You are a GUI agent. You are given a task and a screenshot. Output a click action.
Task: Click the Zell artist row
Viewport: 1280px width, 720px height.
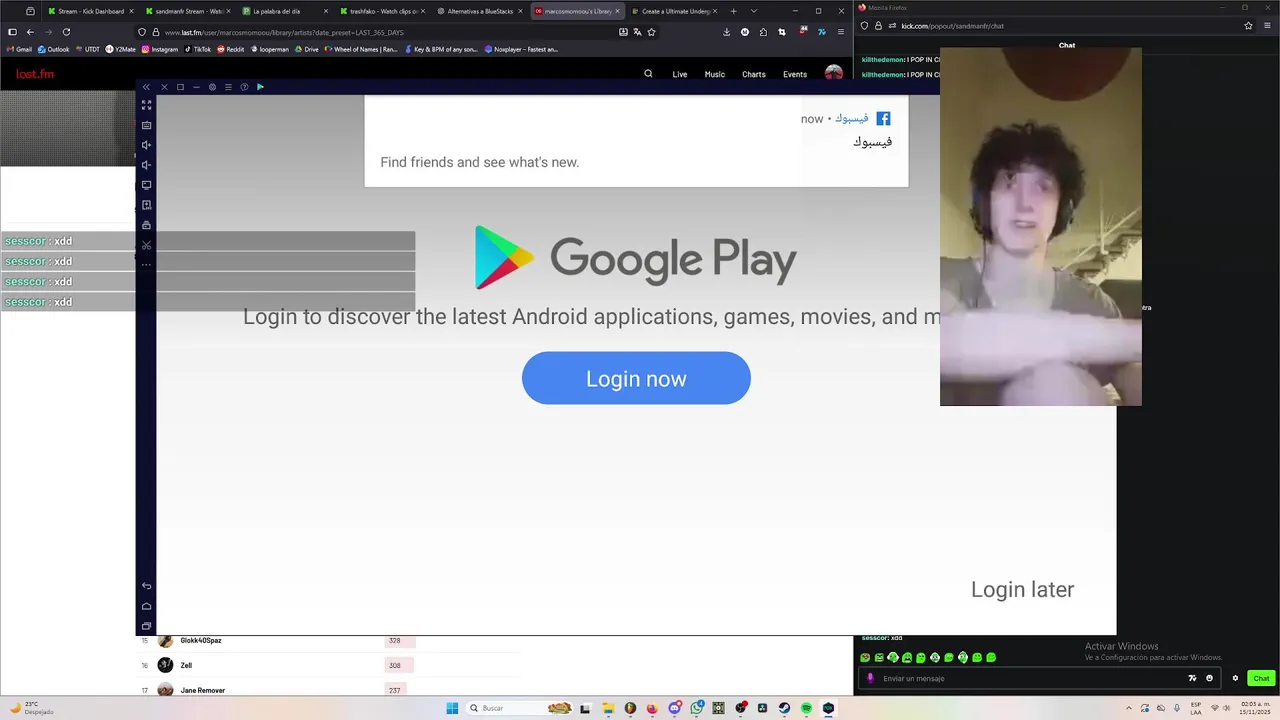(330, 665)
